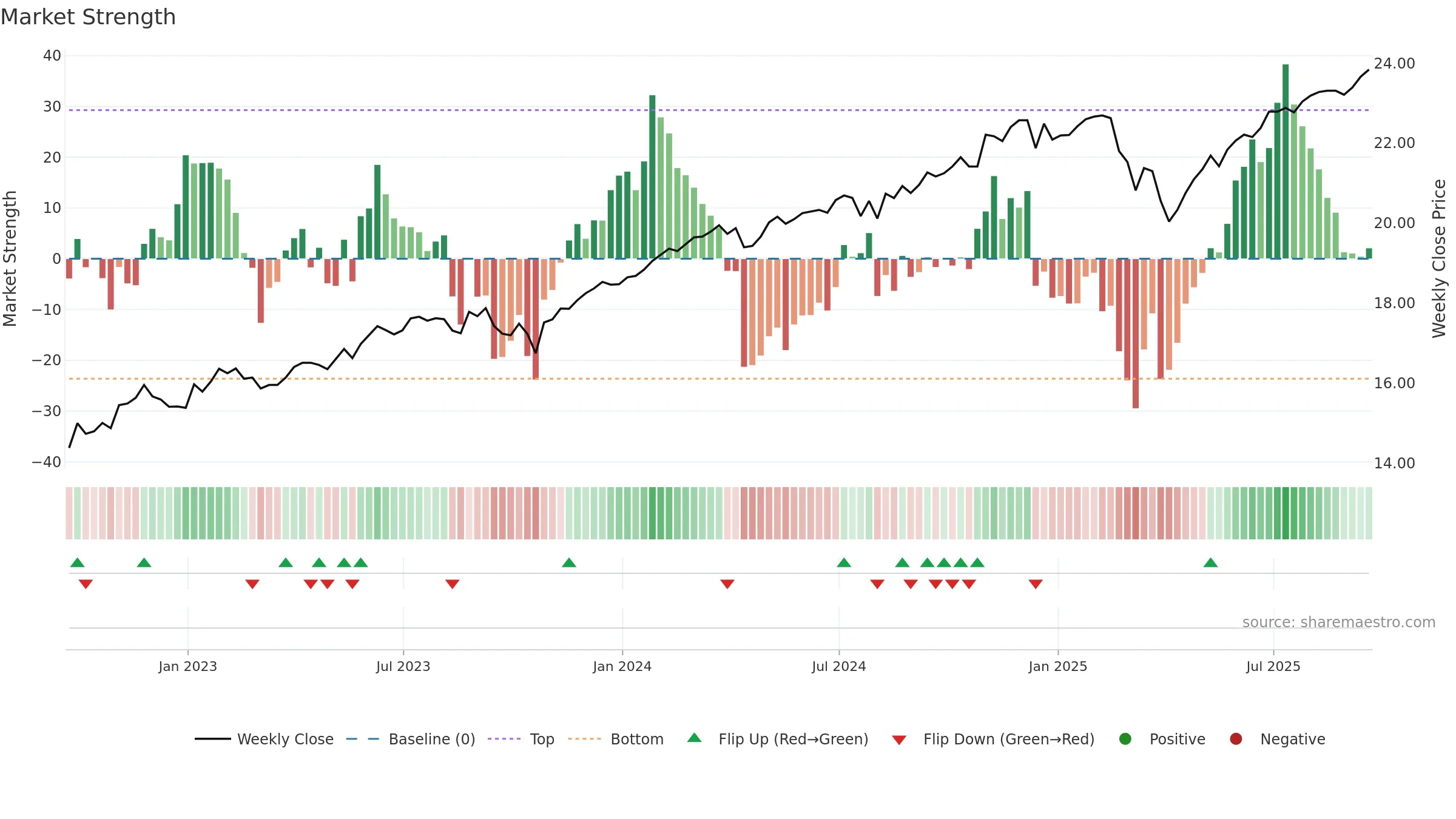Toggle the Positive legend entry
1456x819 pixels.
pos(1162,739)
